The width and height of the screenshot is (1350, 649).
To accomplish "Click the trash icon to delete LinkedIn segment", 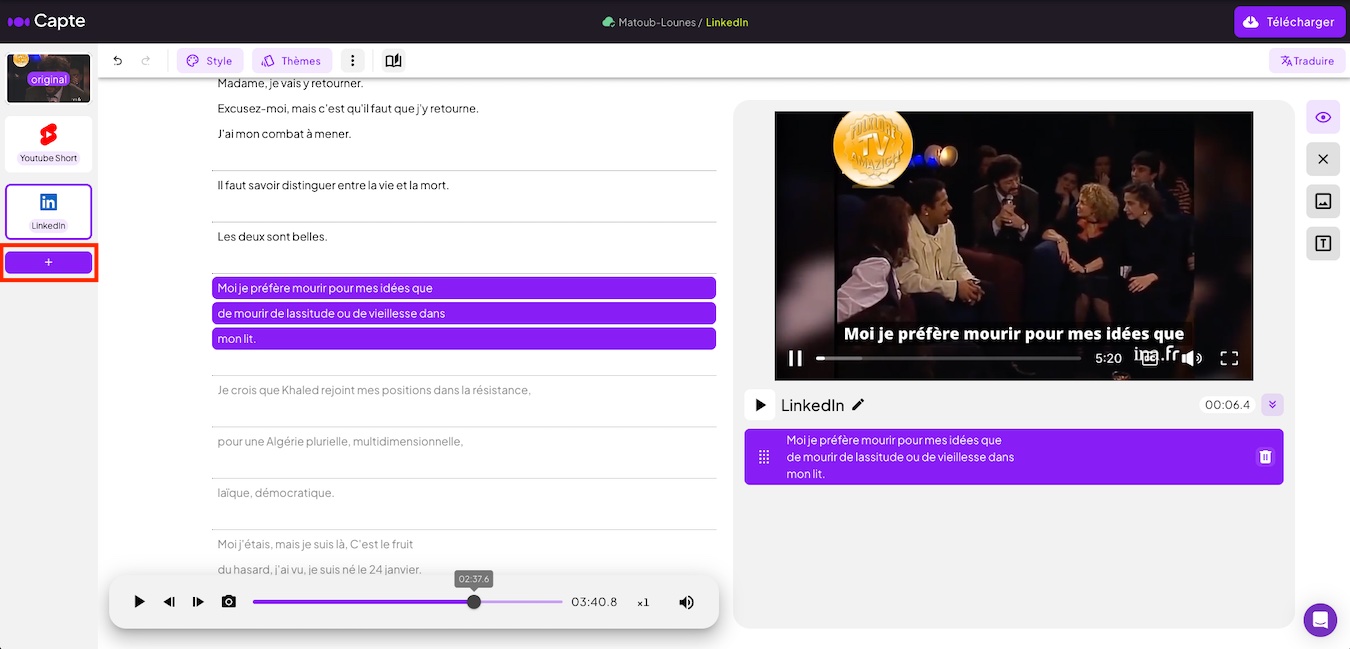I will pyautogui.click(x=1265, y=457).
